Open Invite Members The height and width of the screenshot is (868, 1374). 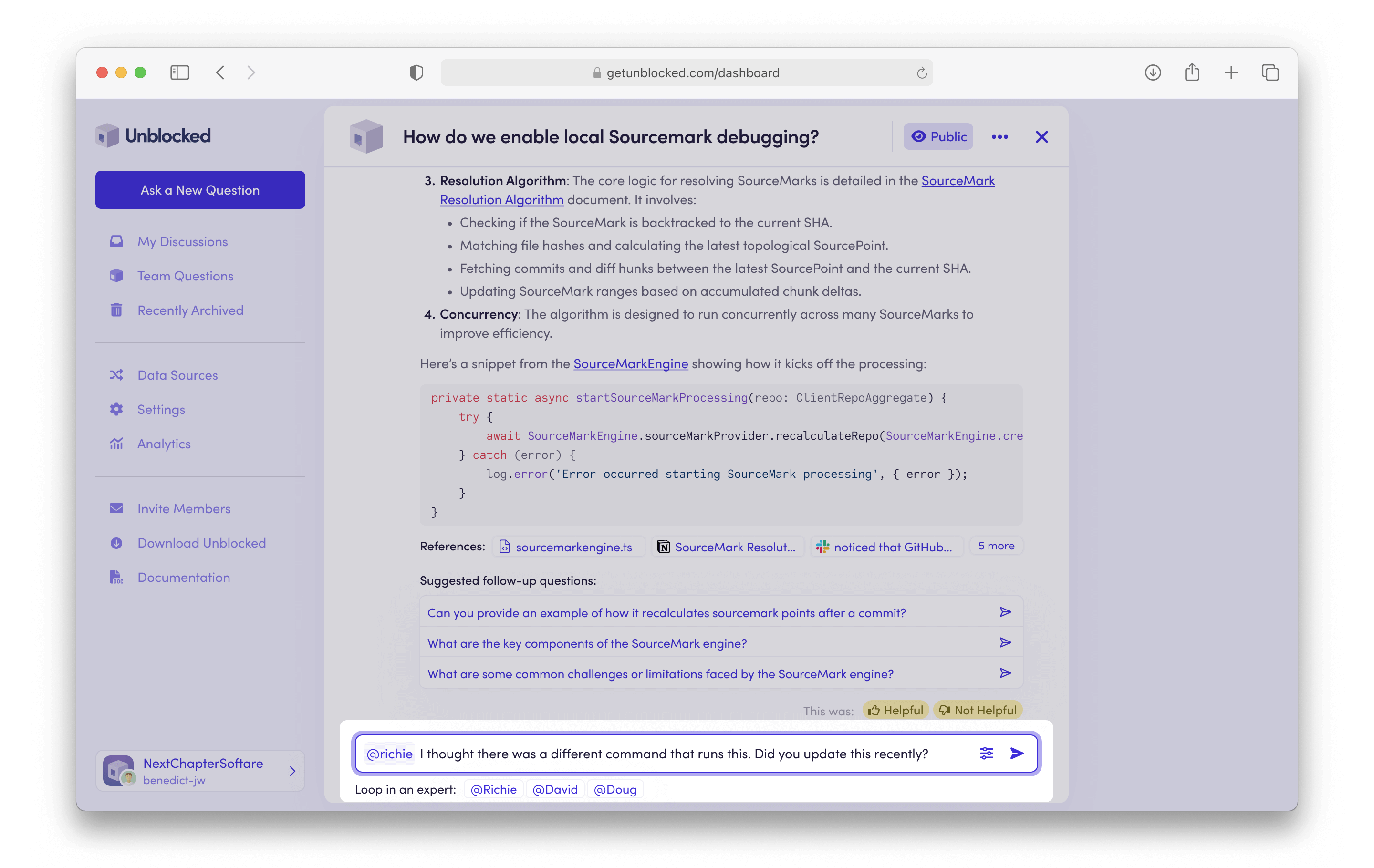pyautogui.click(x=184, y=508)
